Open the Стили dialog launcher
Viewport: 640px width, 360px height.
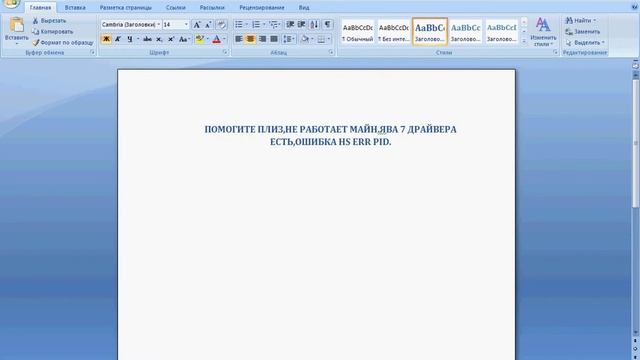[x=555, y=53]
